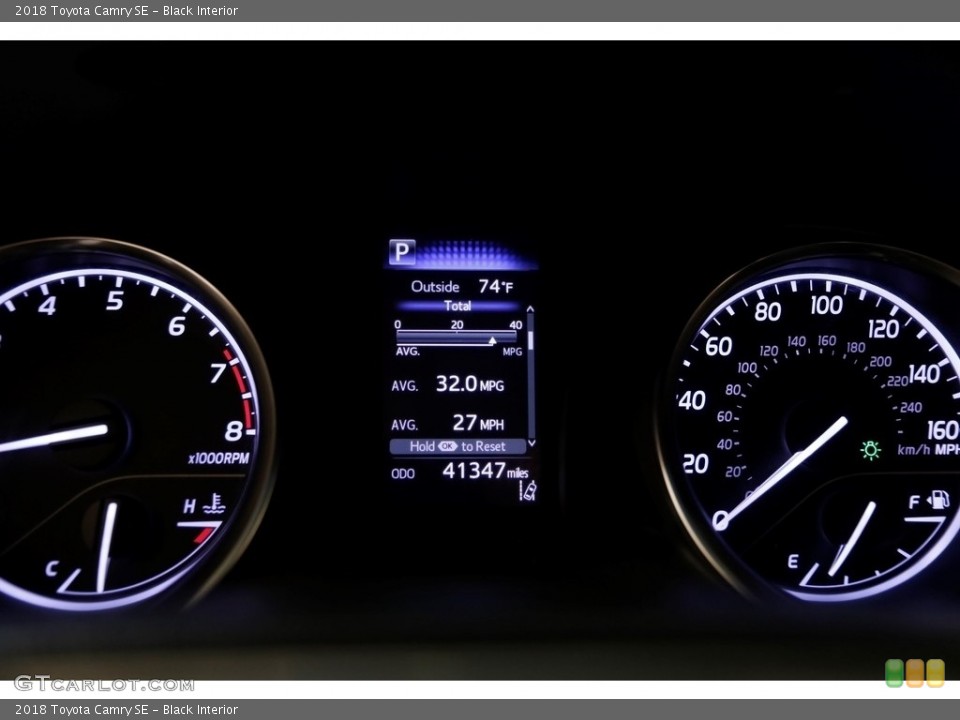Click the green headlight indicator icon
Screen dimensions: 960x720
pyautogui.click(x=870, y=450)
